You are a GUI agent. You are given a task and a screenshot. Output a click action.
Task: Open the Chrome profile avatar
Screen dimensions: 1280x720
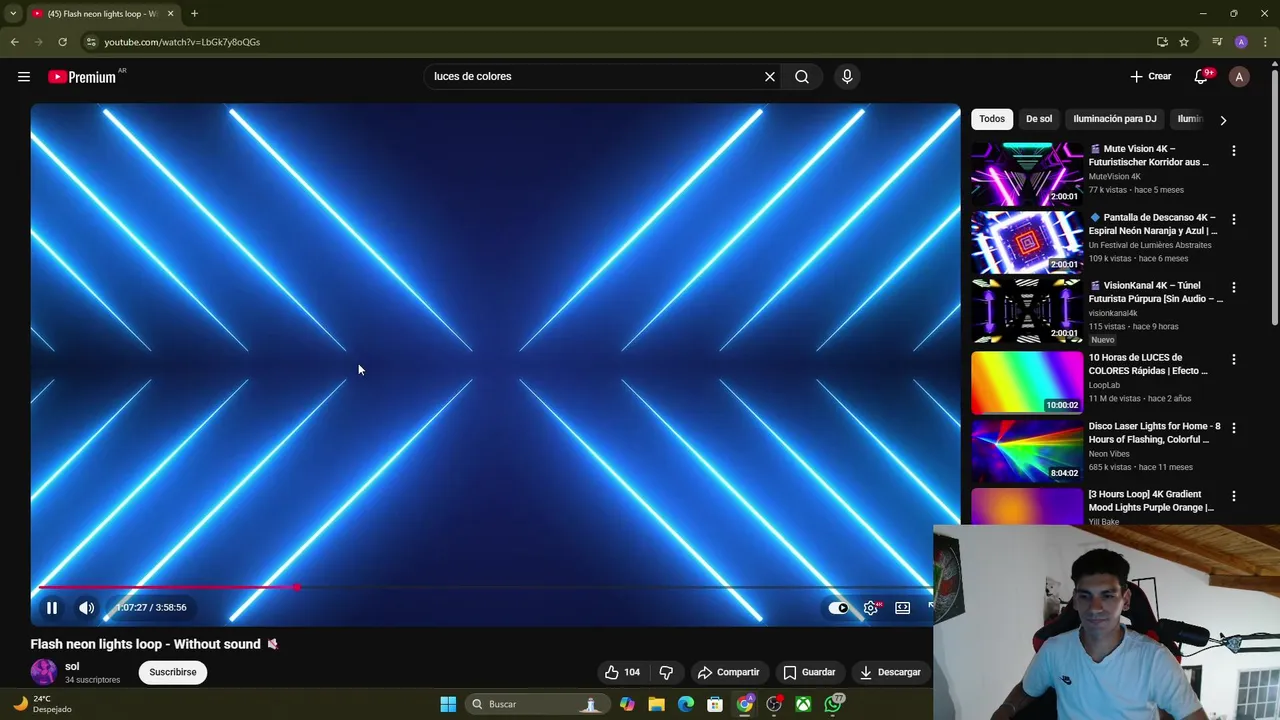[x=1241, y=42]
